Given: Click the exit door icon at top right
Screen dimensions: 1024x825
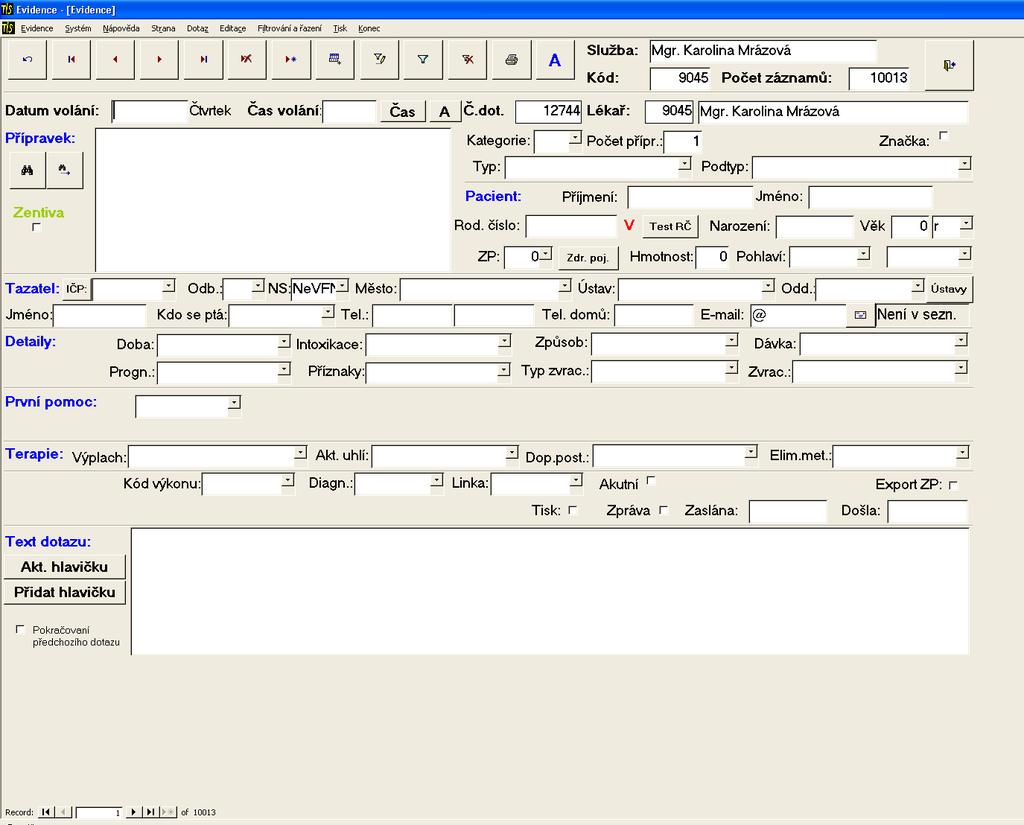Looking at the screenshot, I should [x=950, y=65].
